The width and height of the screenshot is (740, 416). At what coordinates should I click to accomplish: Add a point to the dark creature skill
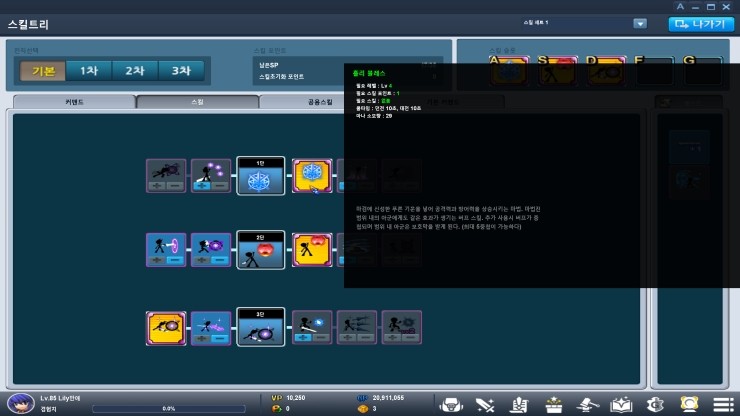157,186
